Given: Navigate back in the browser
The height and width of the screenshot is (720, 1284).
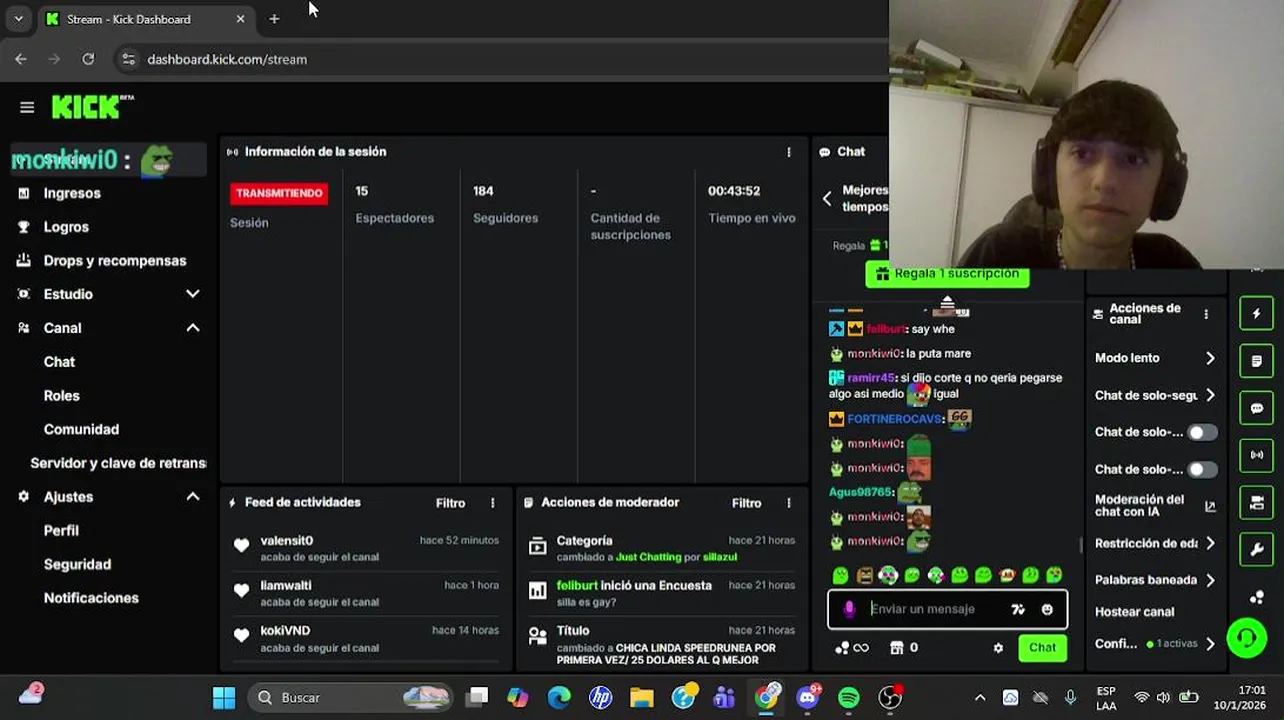Looking at the screenshot, I should [21, 59].
